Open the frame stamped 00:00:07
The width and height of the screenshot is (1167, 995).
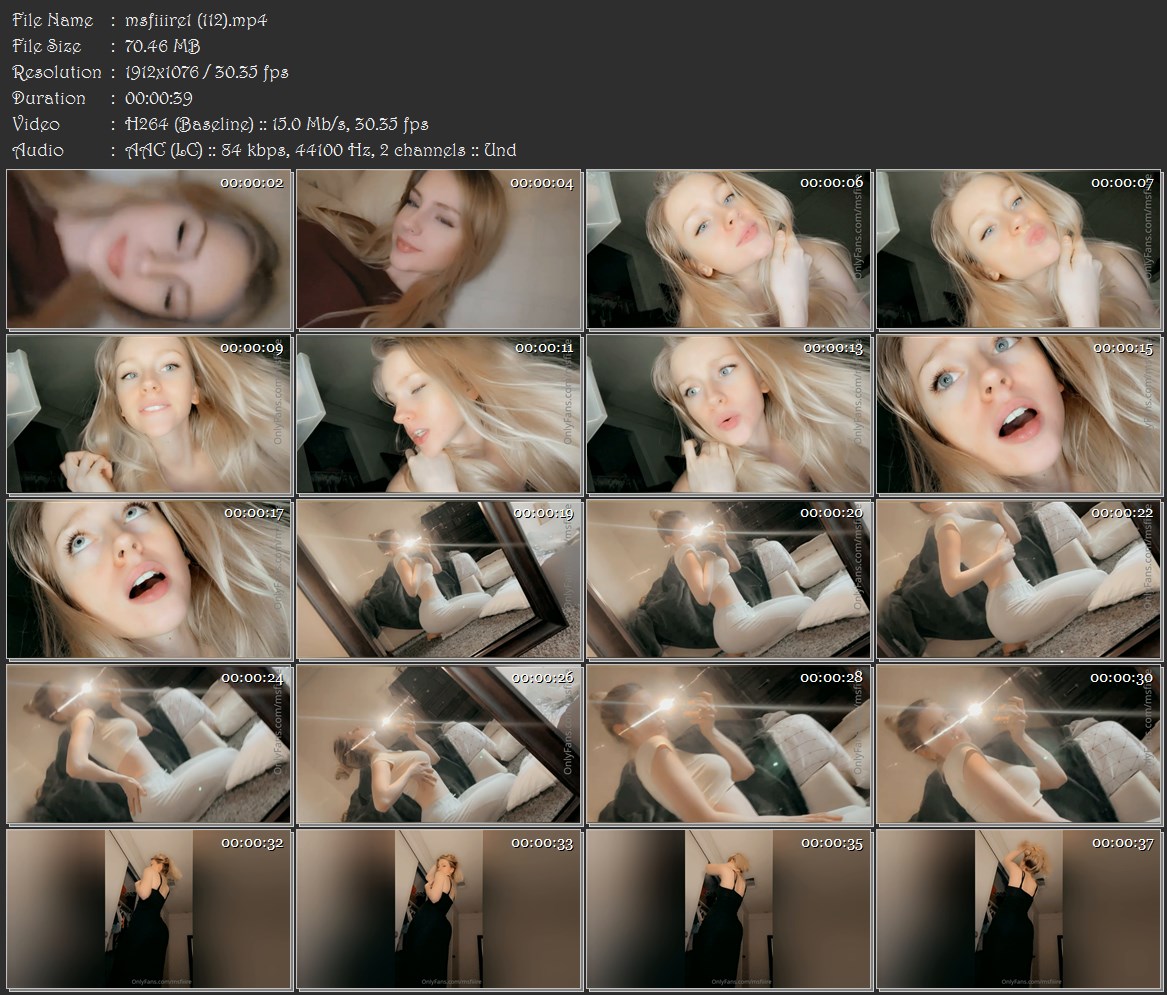(1019, 249)
